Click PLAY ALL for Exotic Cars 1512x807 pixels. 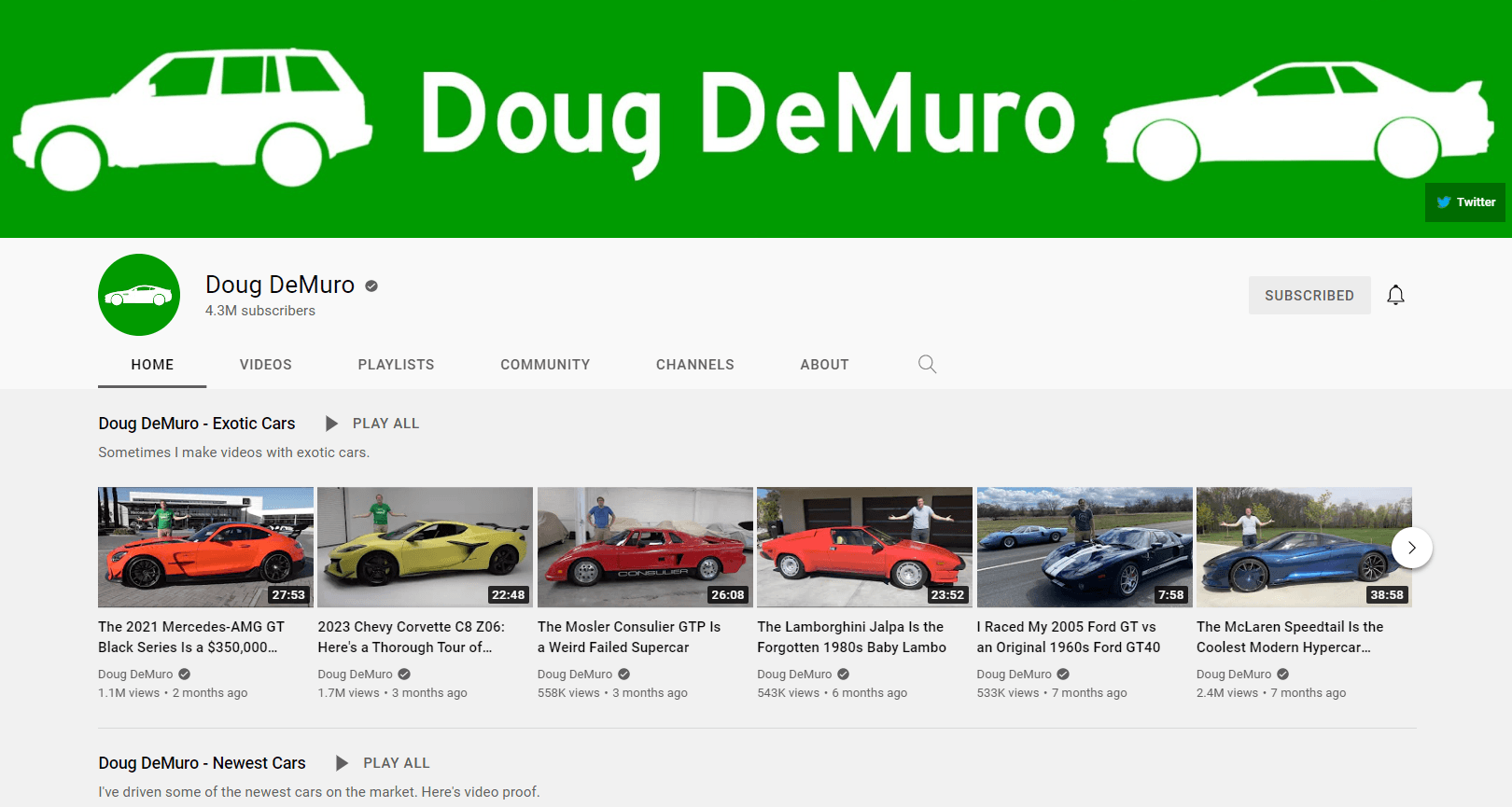386,424
